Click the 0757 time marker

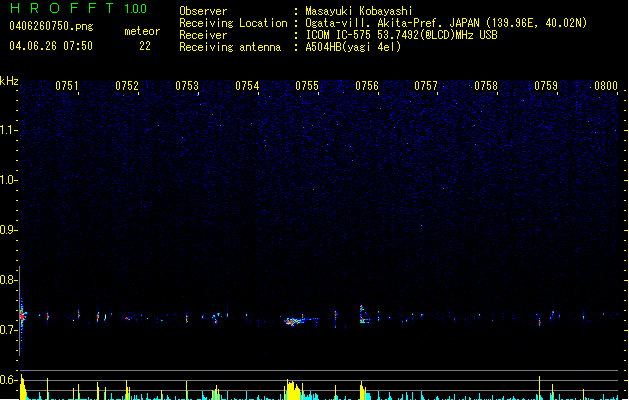pyautogui.click(x=426, y=86)
